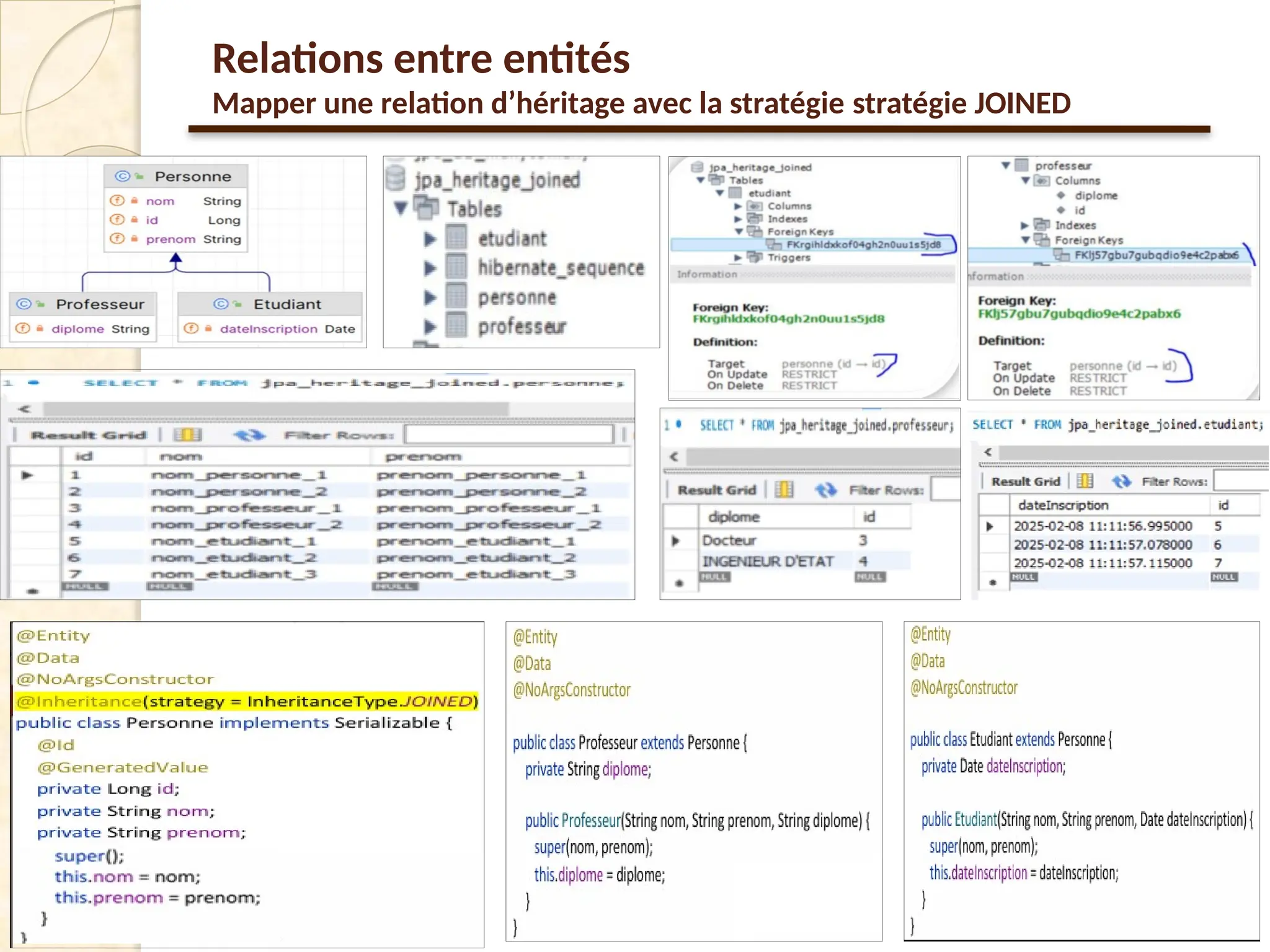The height and width of the screenshot is (952, 1270).
Task: Click Result Grid in personne query
Action: tap(89, 435)
